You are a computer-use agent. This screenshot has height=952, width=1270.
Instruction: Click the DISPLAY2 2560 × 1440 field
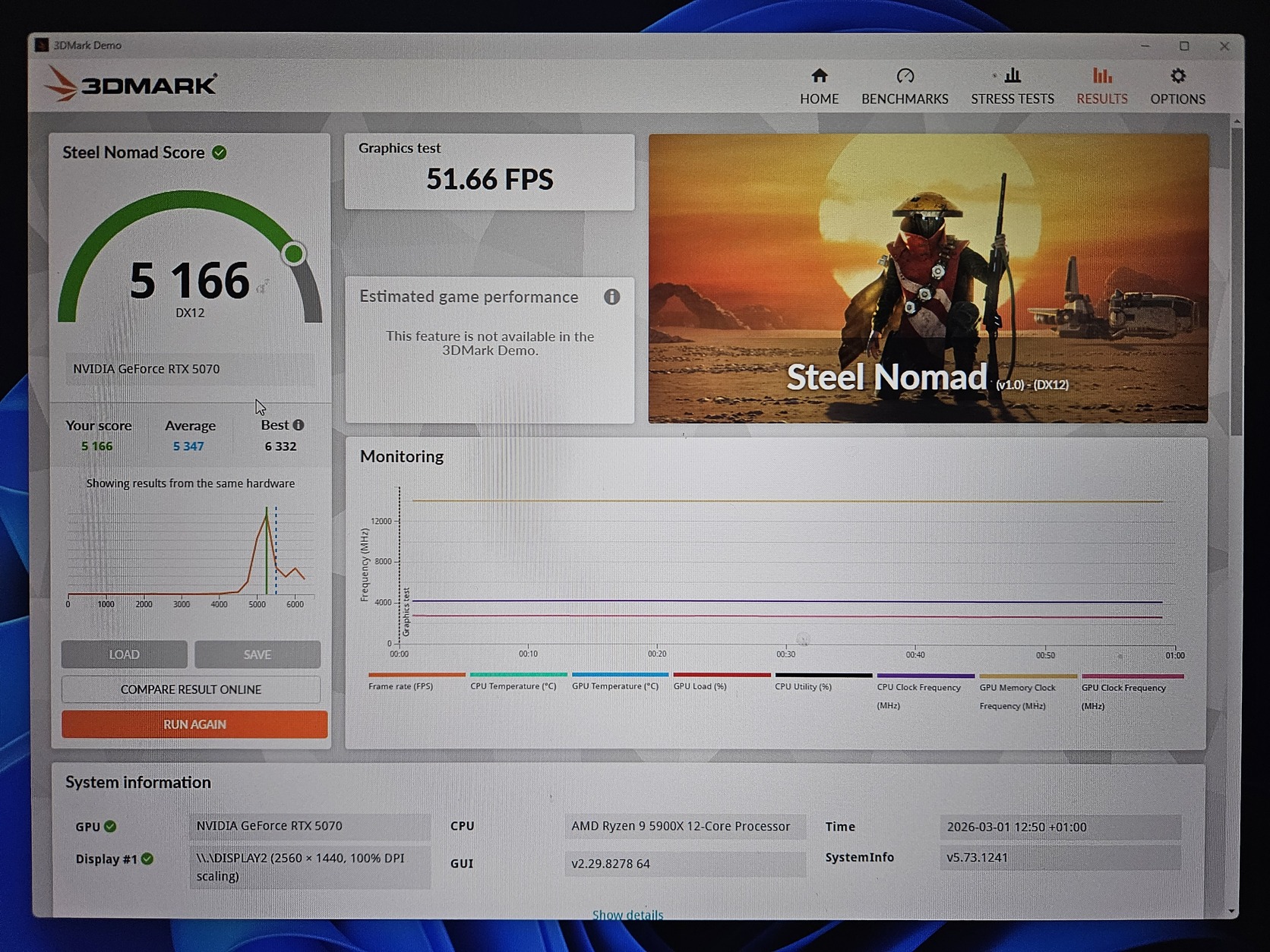tap(310, 867)
